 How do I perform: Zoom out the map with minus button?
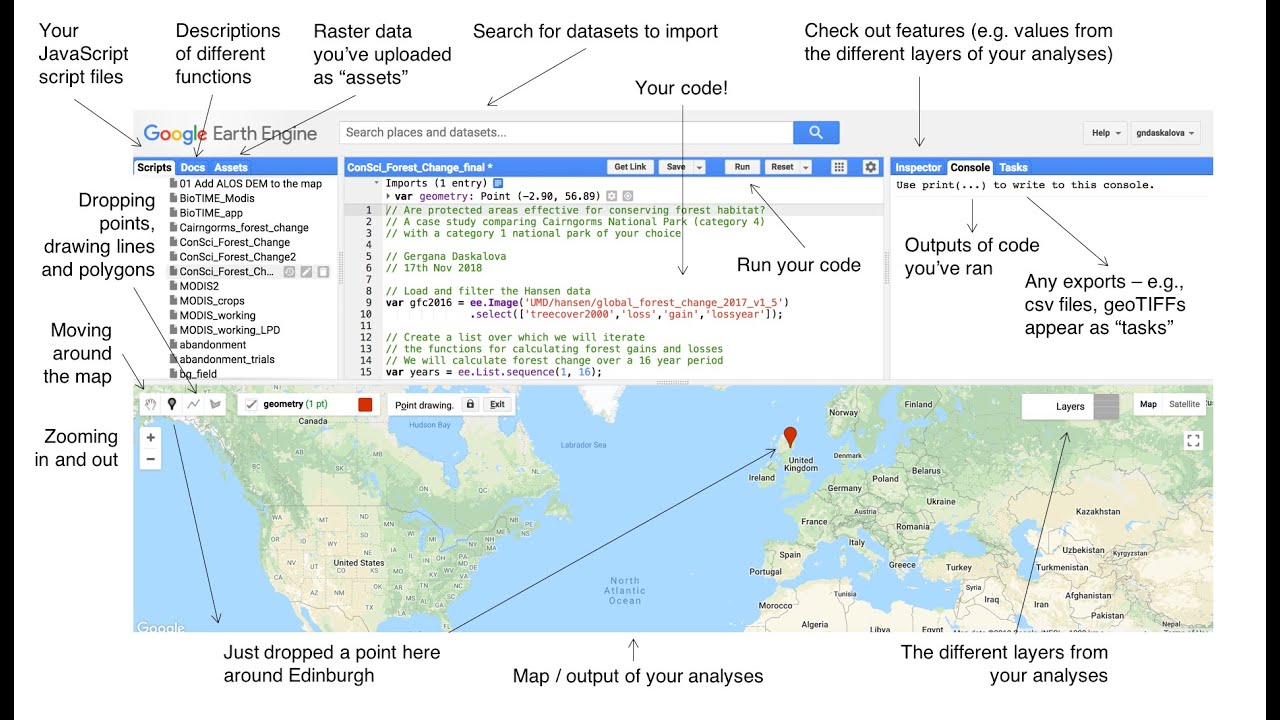tap(150, 459)
